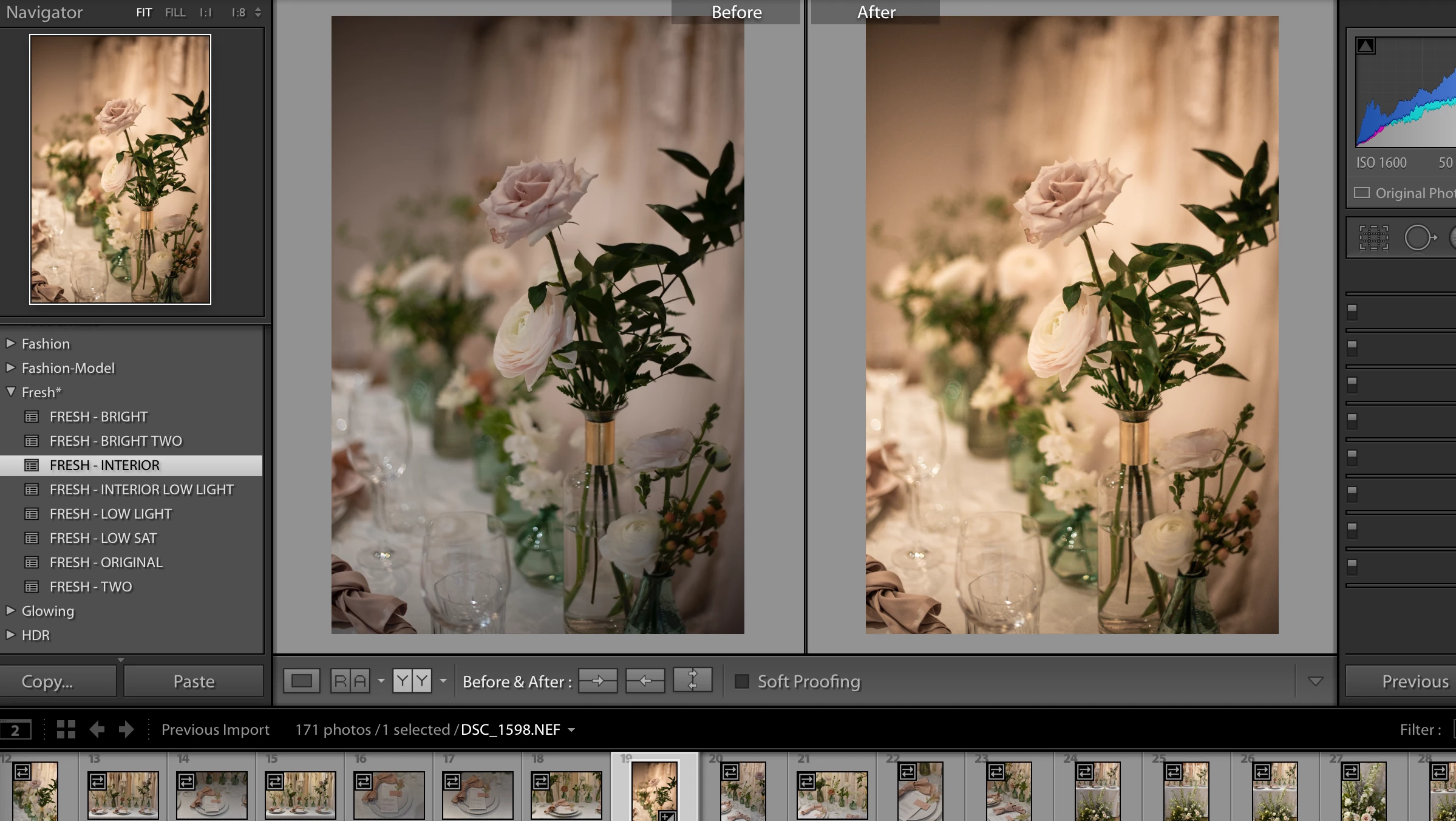The width and height of the screenshot is (1456, 821).
Task: Open the toolbar content dropdown triangle
Action: 1315,681
